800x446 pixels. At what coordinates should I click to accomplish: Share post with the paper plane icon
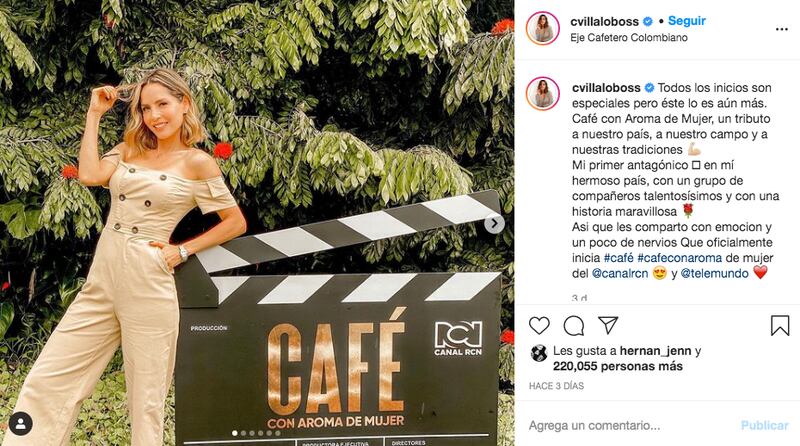coord(608,325)
